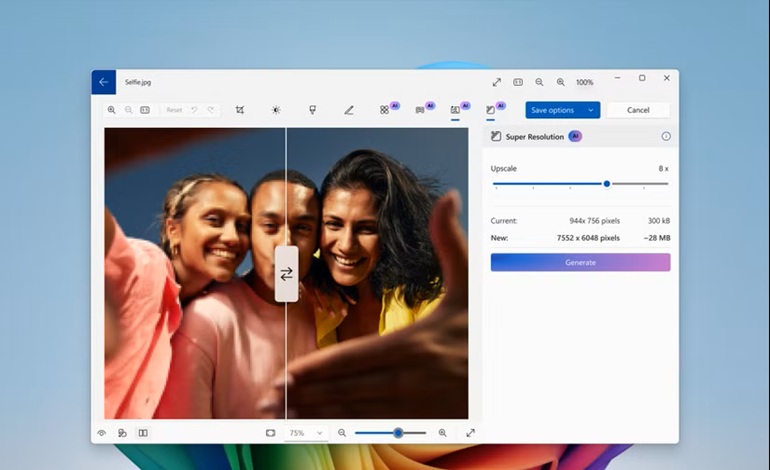Click the 8 x upscale value
Image resolution: width=770 pixels, height=470 pixels.
tap(663, 168)
